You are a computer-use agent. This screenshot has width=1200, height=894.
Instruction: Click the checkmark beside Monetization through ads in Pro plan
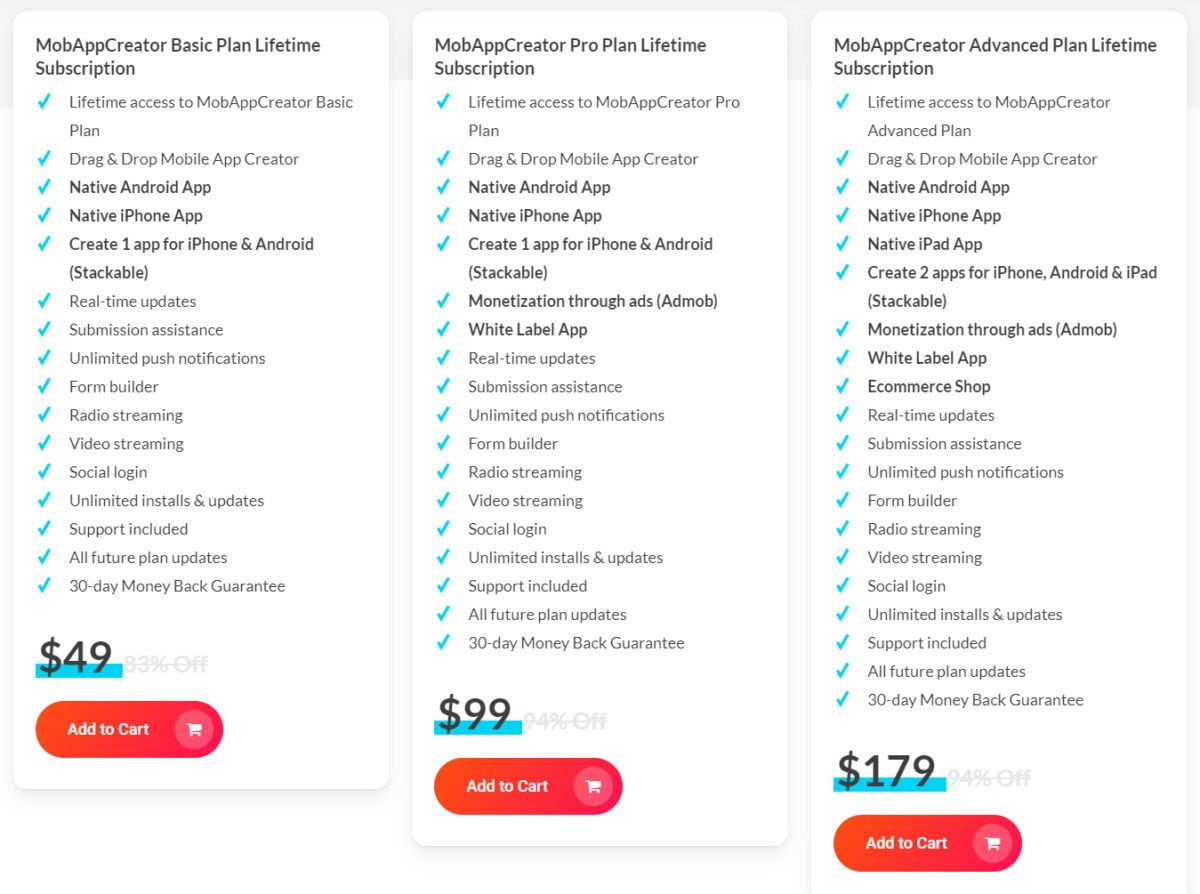[443, 301]
